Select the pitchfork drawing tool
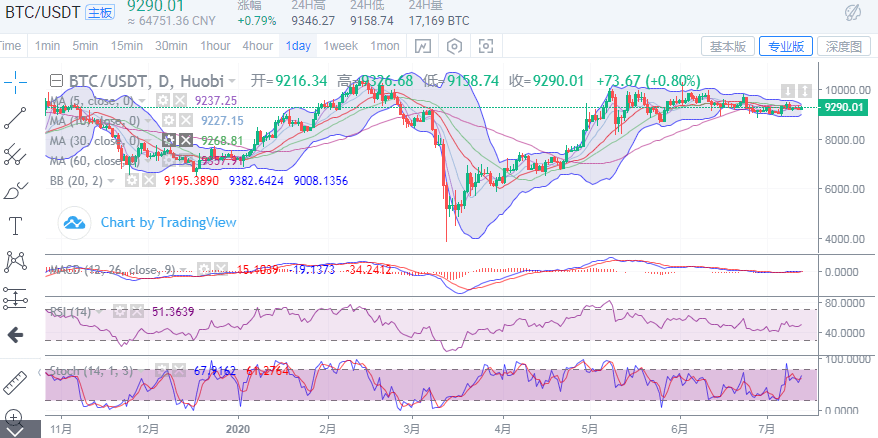The height and width of the screenshot is (438, 878). 15,154
